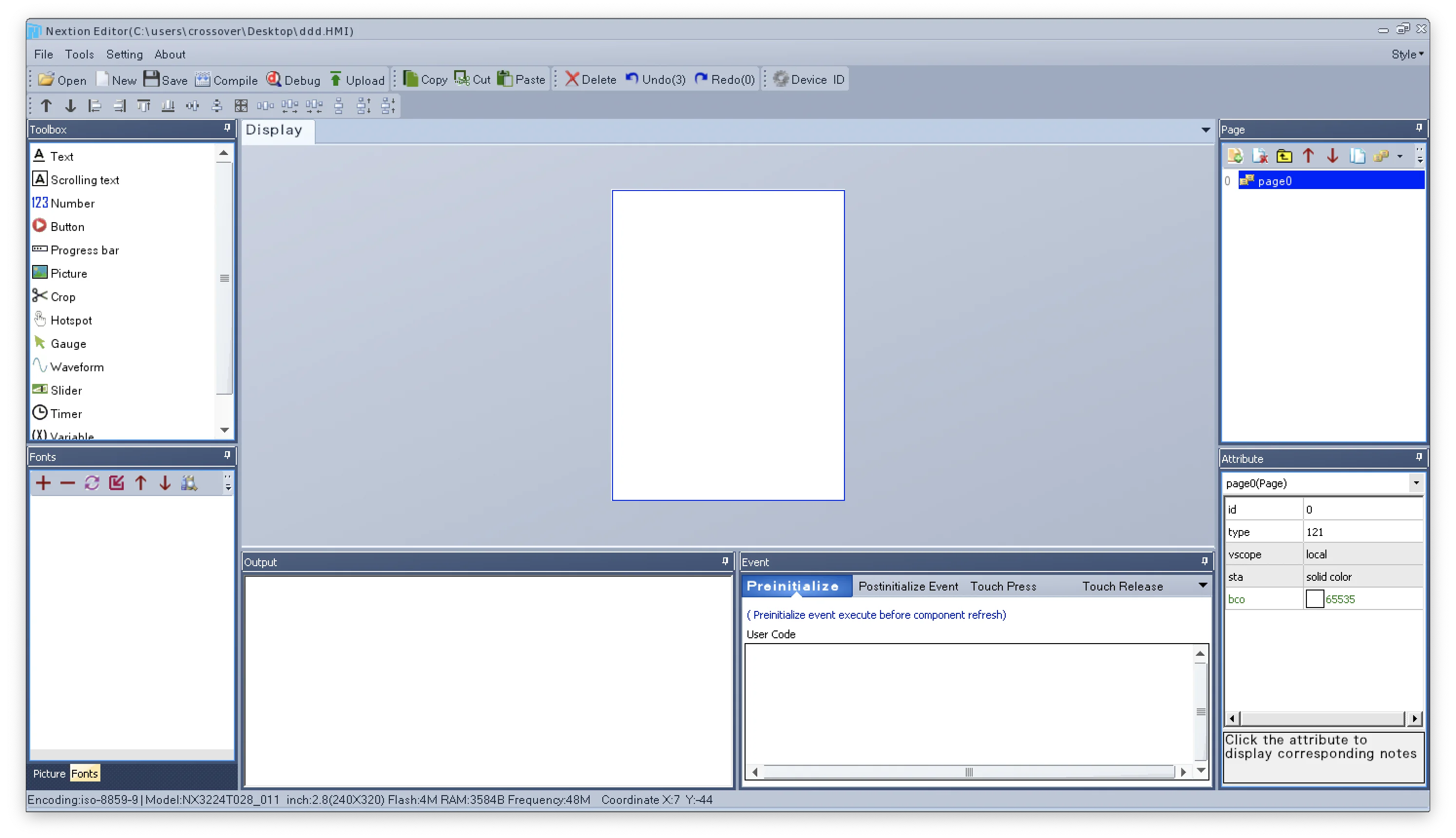Image resolution: width=1456 pixels, height=838 pixels.
Task: Click the insert font icon in Fonts panel
Action: (116, 483)
